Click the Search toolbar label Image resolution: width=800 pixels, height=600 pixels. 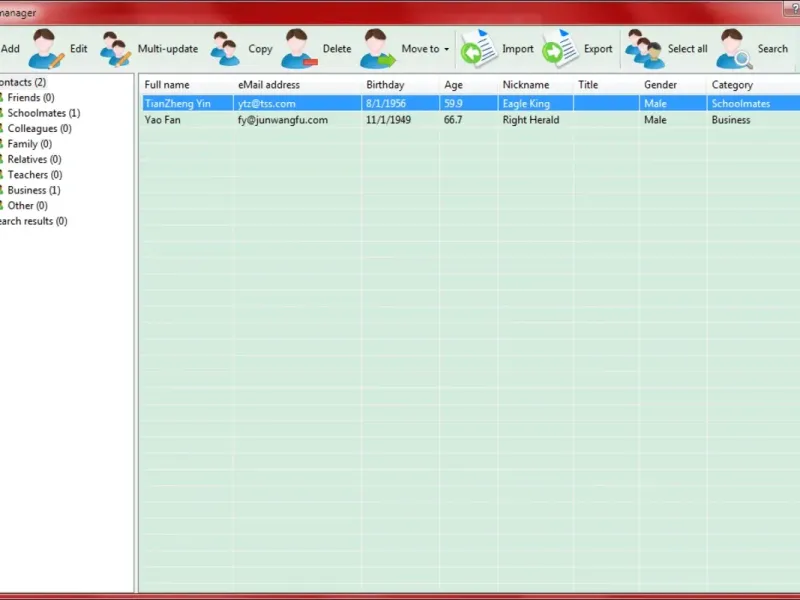pos(772,49)
